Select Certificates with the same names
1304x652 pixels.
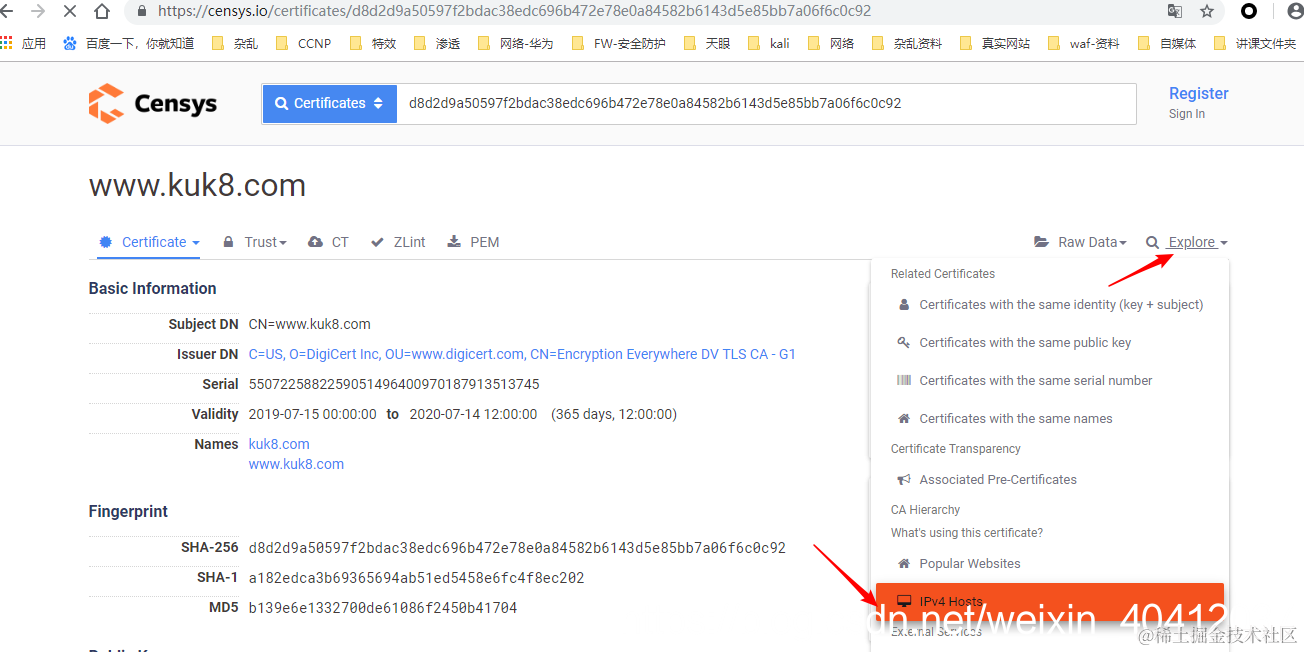pos(1049,419)
